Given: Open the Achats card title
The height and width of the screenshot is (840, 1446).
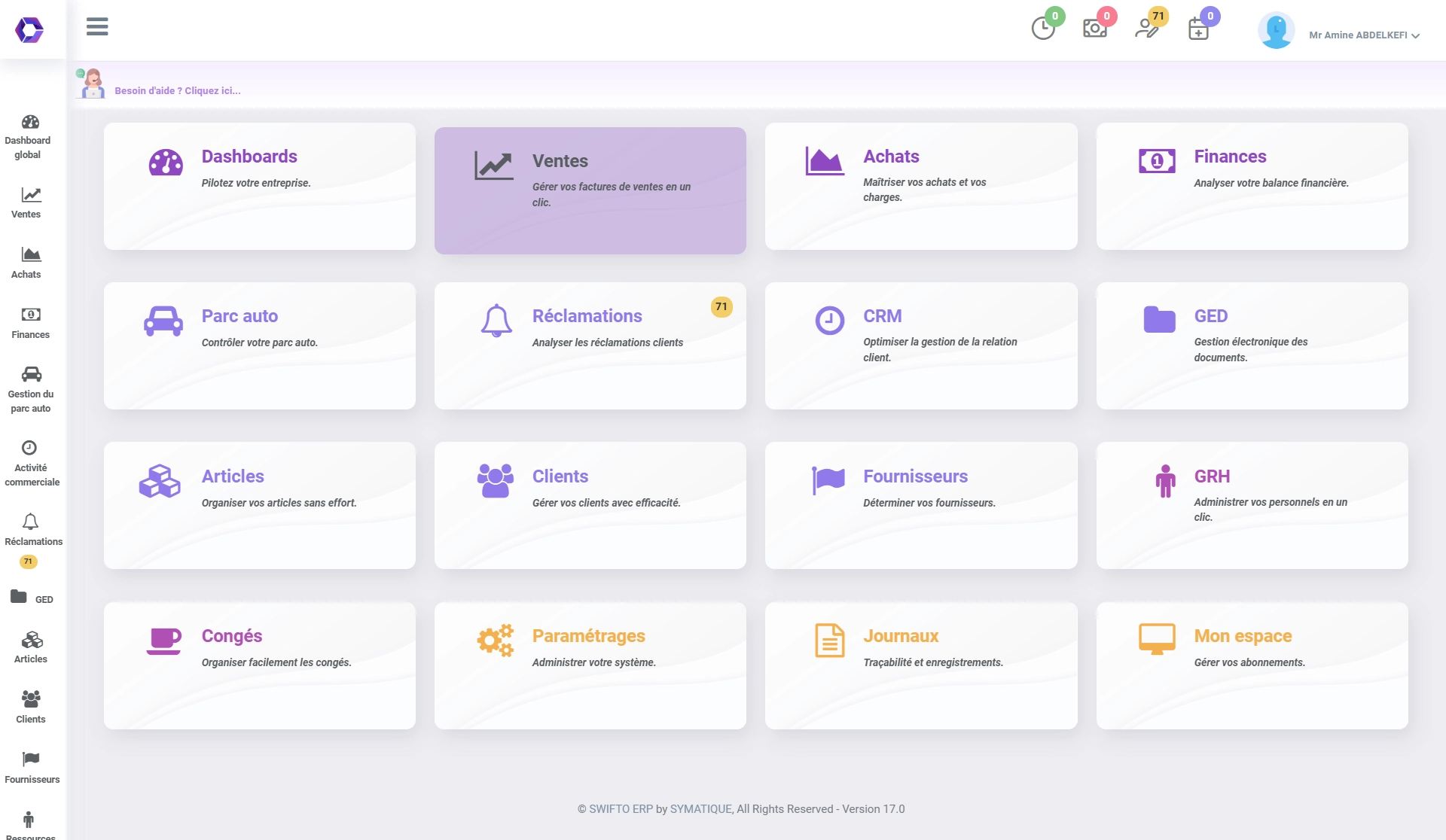Looking at the screenshot, I should coord(891,157).
